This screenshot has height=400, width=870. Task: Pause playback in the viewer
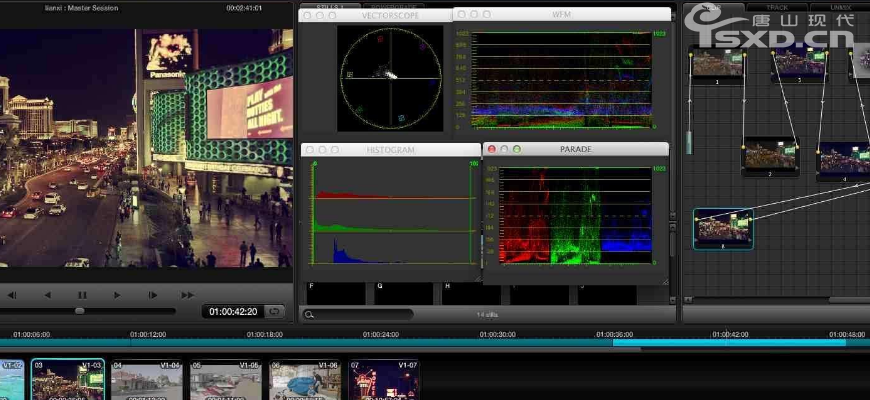click(82, 295)
